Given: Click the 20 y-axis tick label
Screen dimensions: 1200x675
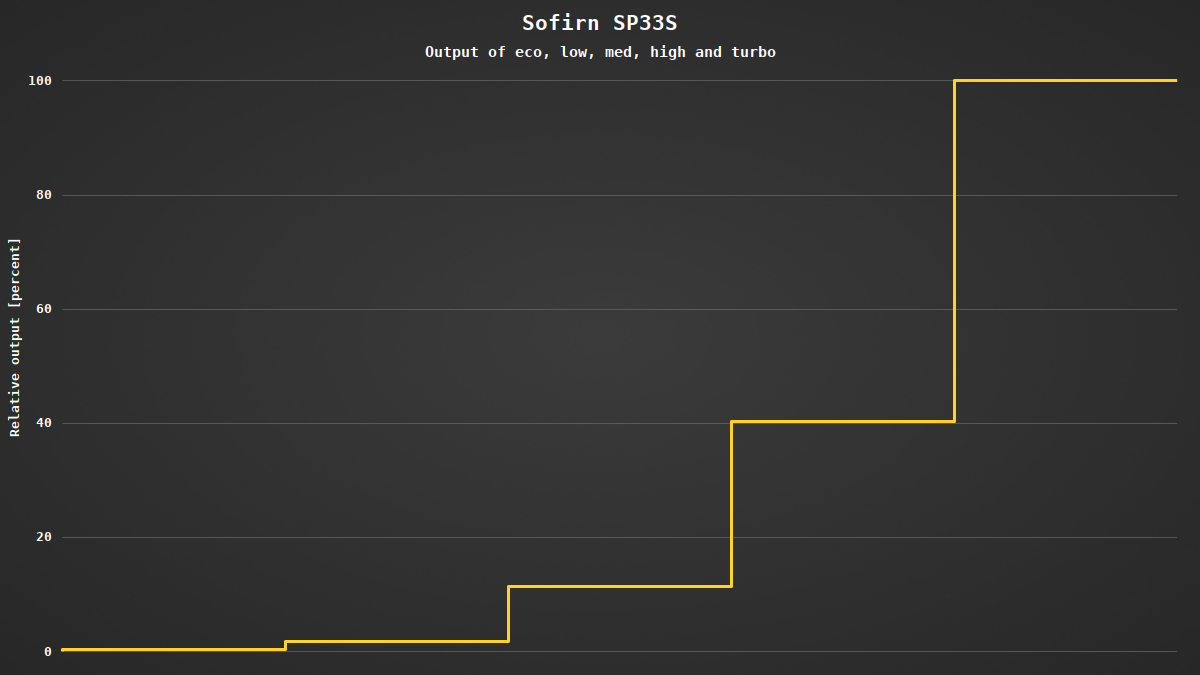Looking at the screenshot, I should point(43,537).
